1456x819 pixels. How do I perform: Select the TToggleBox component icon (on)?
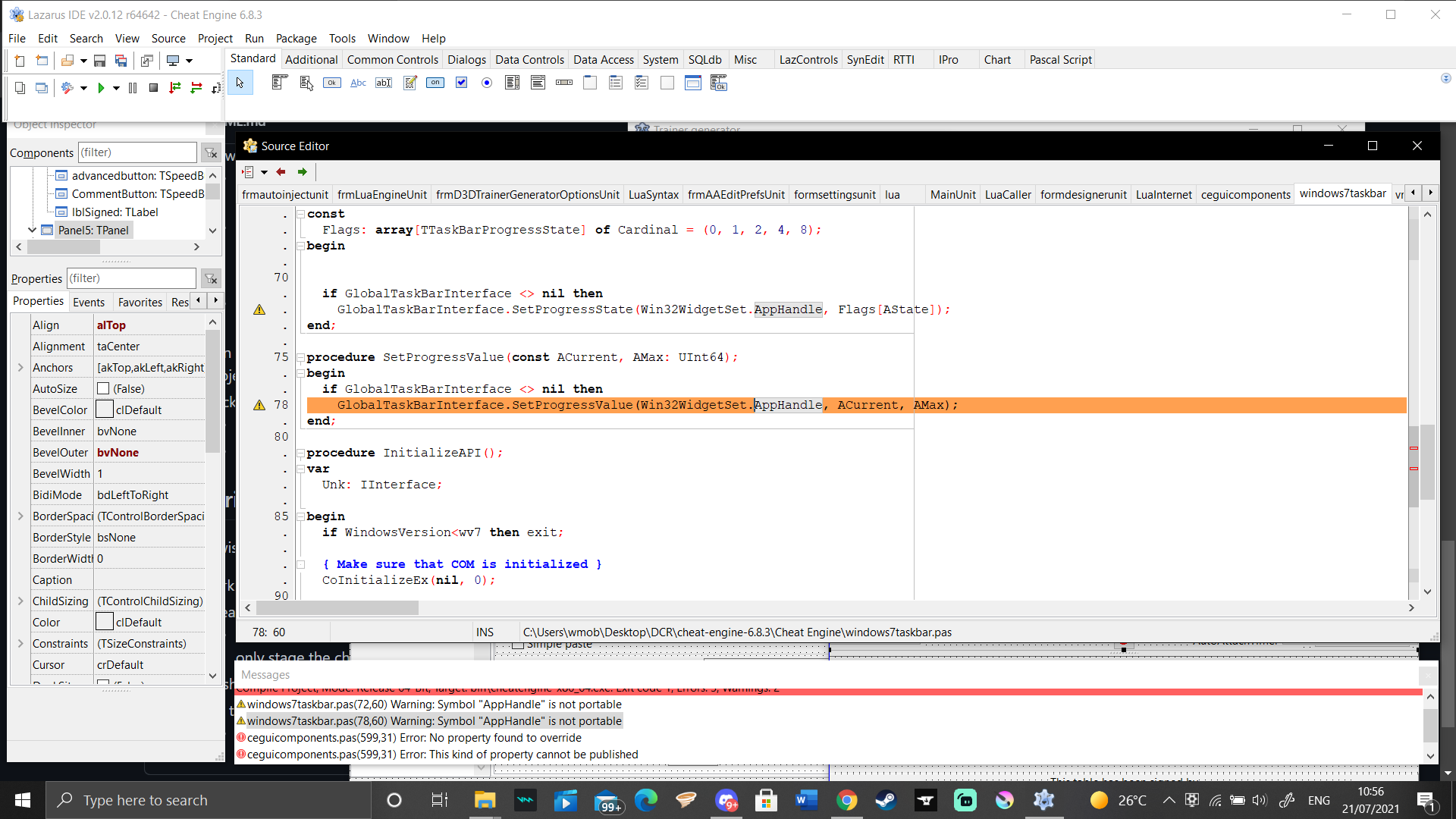[435, 83]
